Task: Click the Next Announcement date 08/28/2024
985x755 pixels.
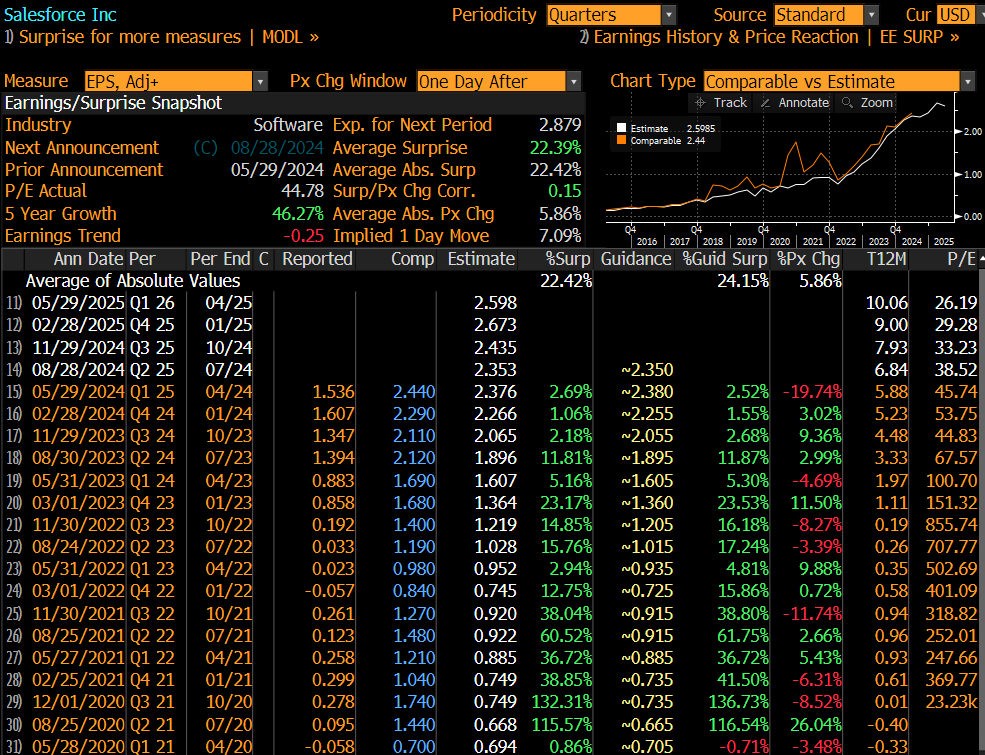Action: coord(277,148)
